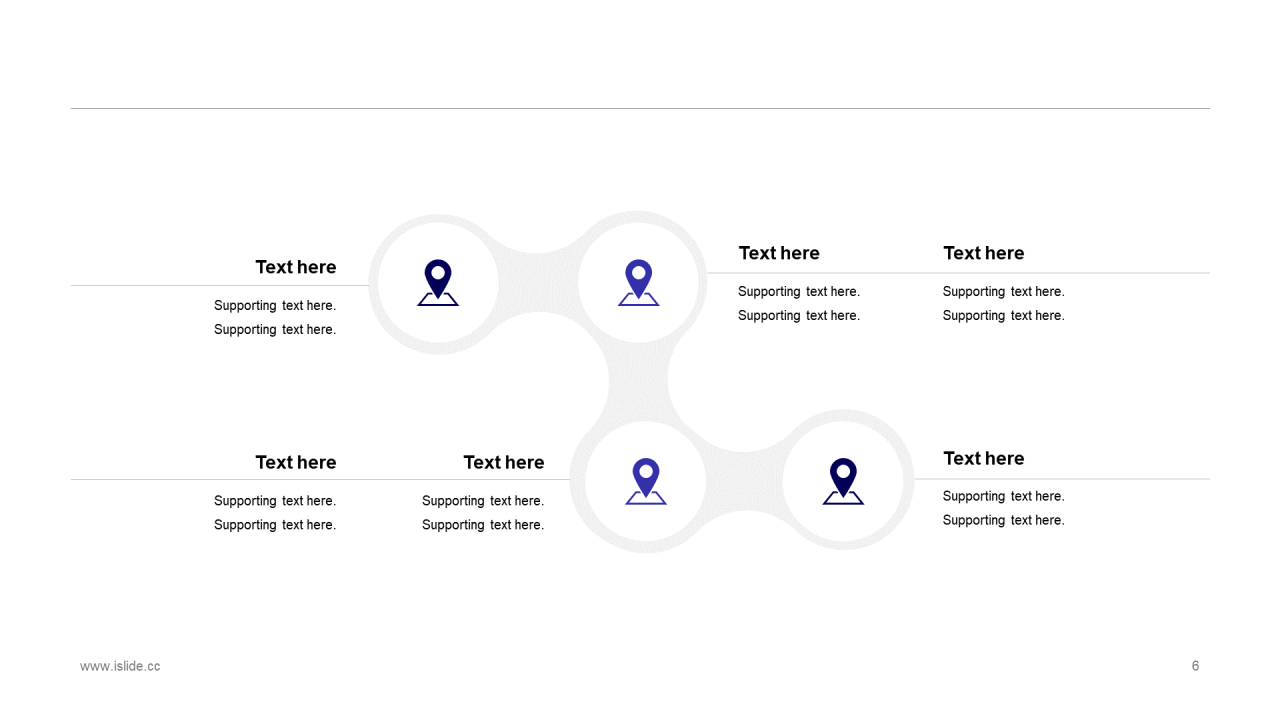Click first supporting line under top-right heading

pyautogui.click(x=1004, y=292)
